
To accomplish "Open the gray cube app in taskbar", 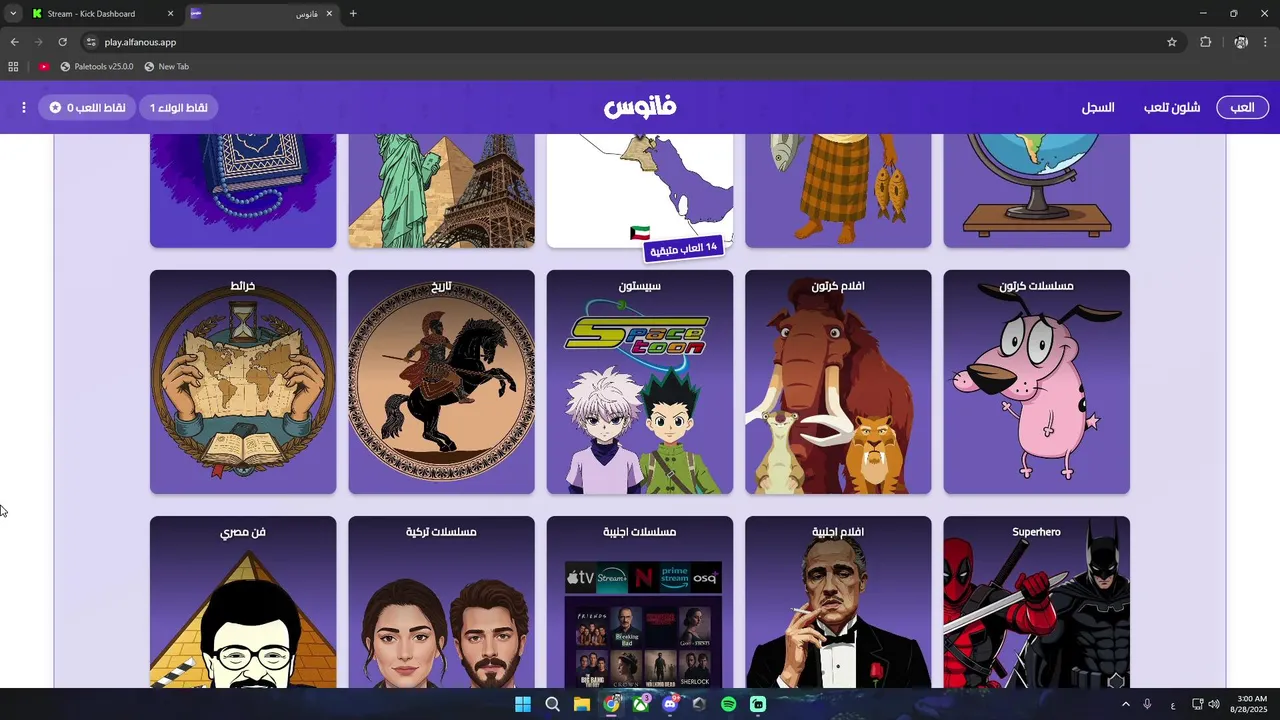I will (x=699, y=704).
